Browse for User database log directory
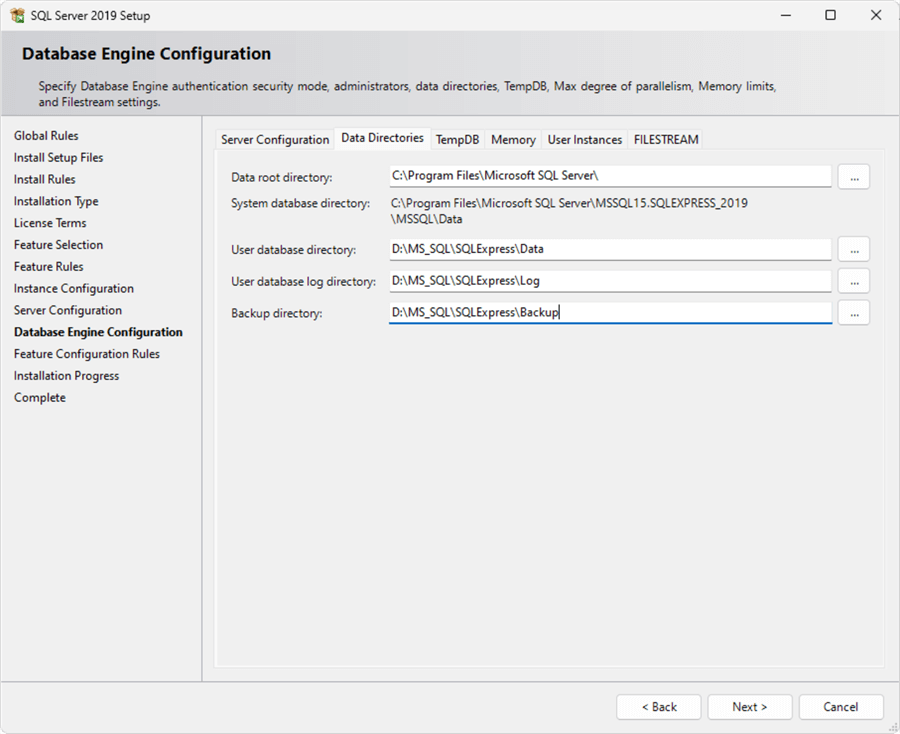Screen dimensions: 900x734 [854, 281]
